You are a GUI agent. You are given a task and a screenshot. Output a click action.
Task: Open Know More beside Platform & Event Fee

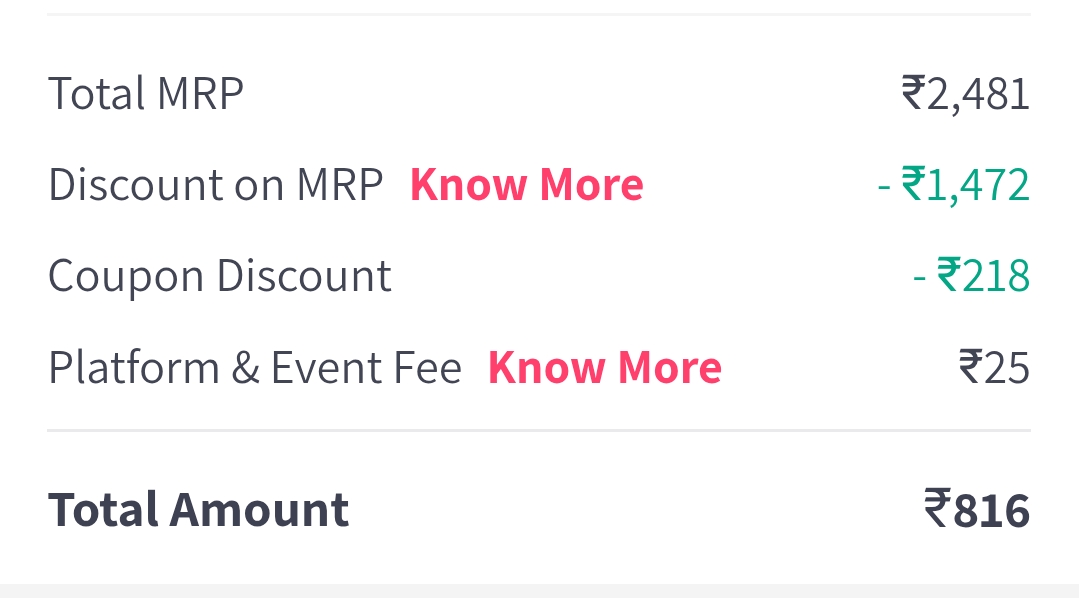click(x=604, y=368)
